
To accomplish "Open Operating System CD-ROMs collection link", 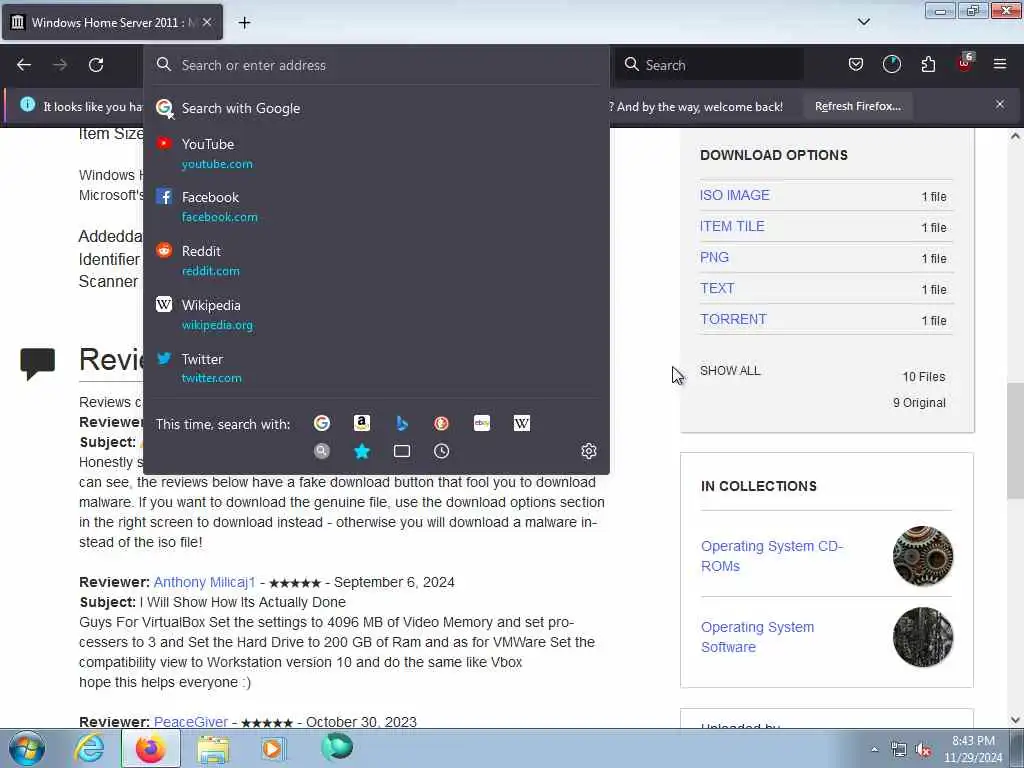I will click(772, 556).
